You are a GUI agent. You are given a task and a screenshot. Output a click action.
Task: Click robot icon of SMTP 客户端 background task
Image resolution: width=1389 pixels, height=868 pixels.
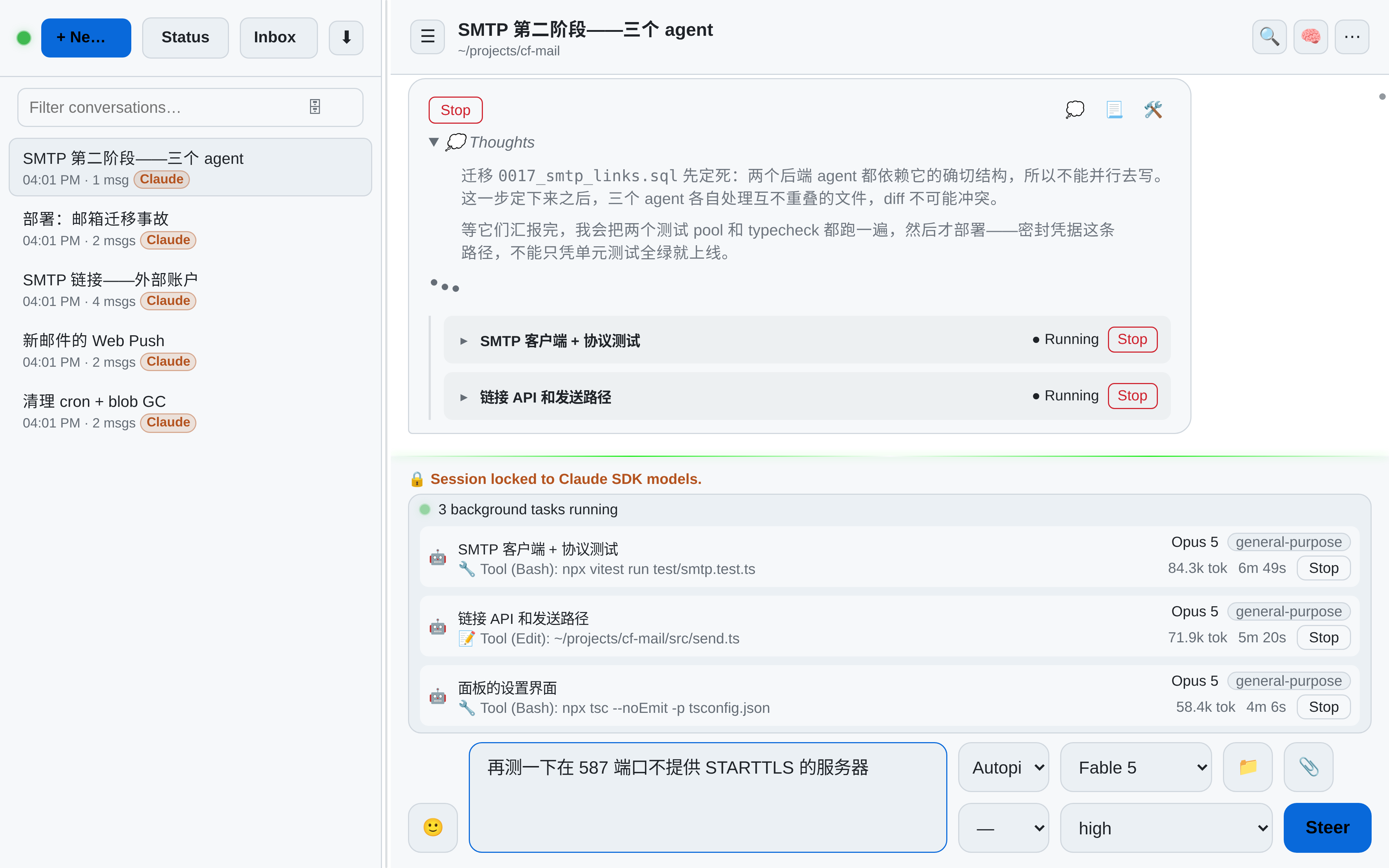[438, 557]
